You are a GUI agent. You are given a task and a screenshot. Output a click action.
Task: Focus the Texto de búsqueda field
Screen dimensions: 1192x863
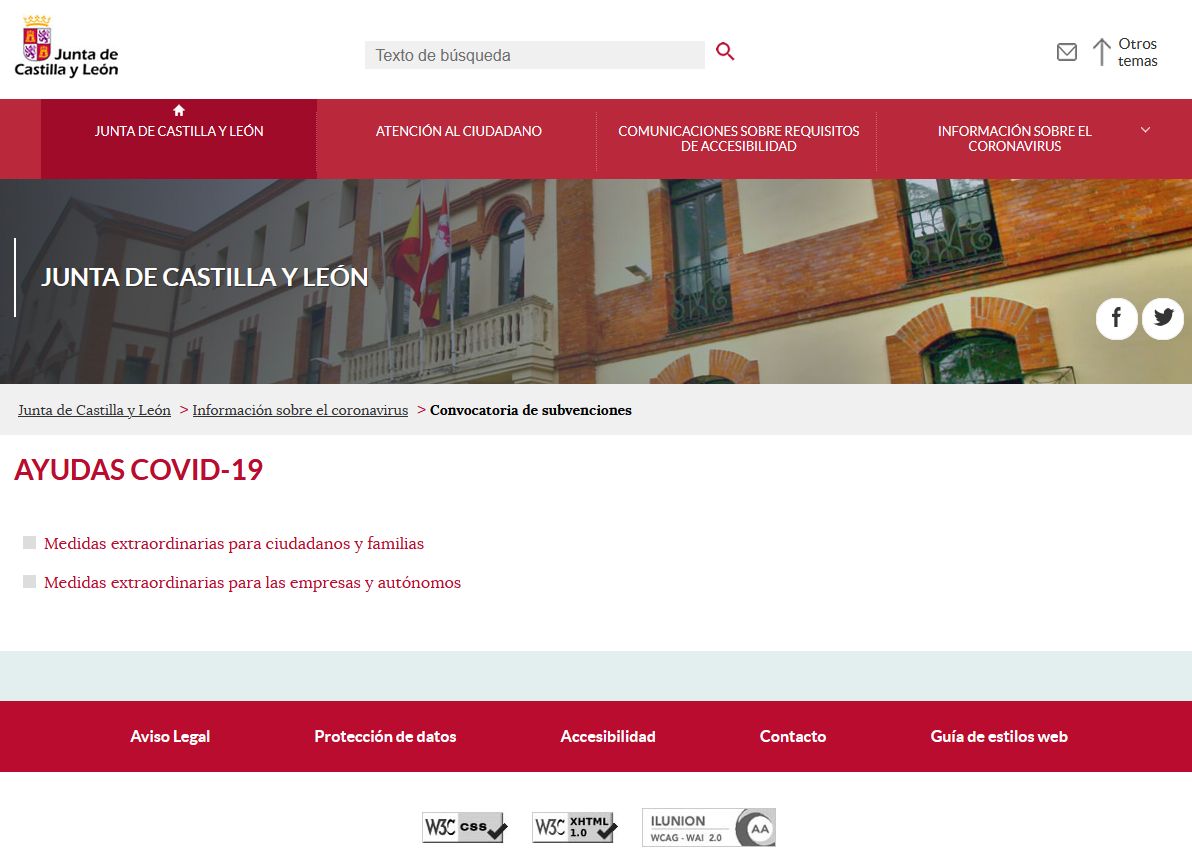click(534, 55)
